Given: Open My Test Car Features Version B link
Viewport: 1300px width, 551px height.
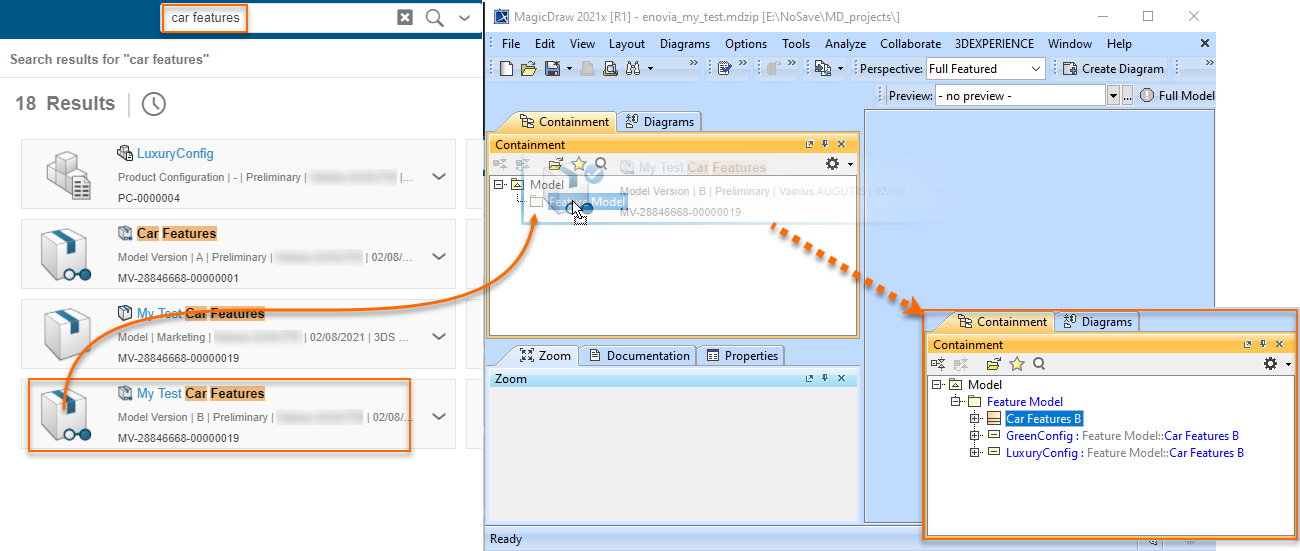Looking at the screenshot, I should [x=201, y=393].
